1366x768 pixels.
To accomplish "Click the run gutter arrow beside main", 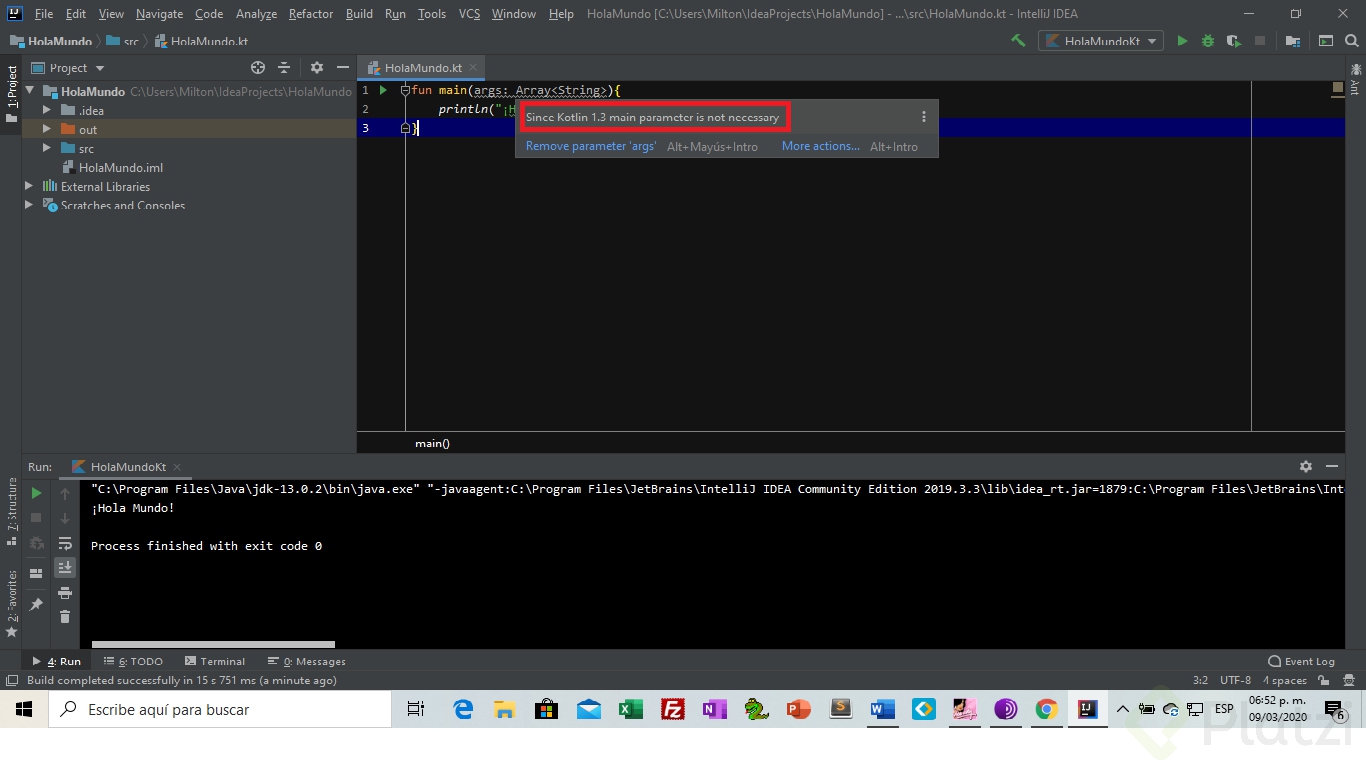I will click(383, 90).
